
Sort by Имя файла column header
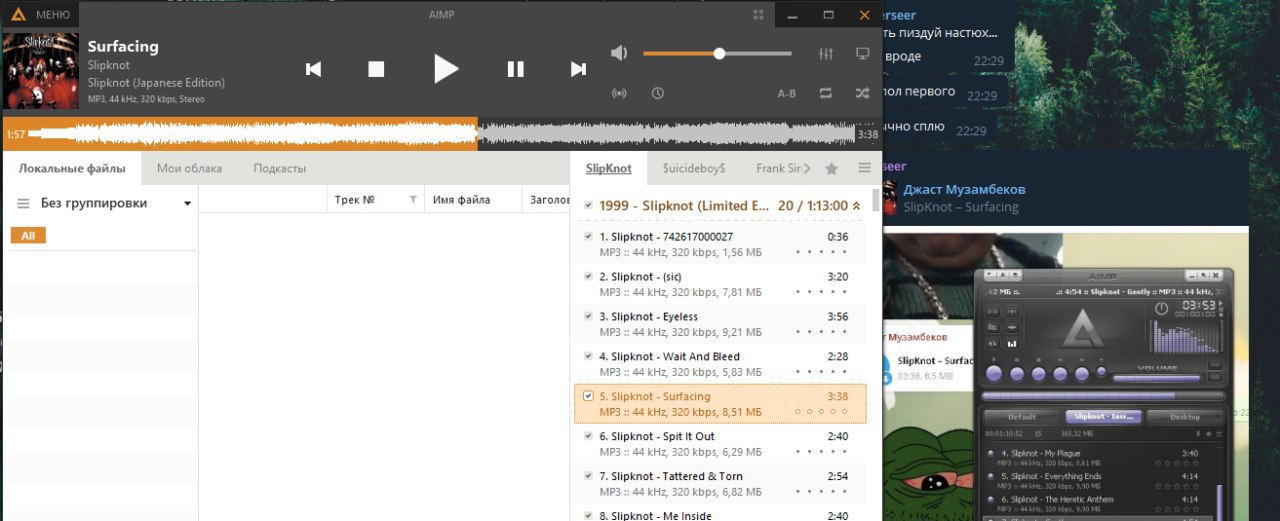pos(461,200)
